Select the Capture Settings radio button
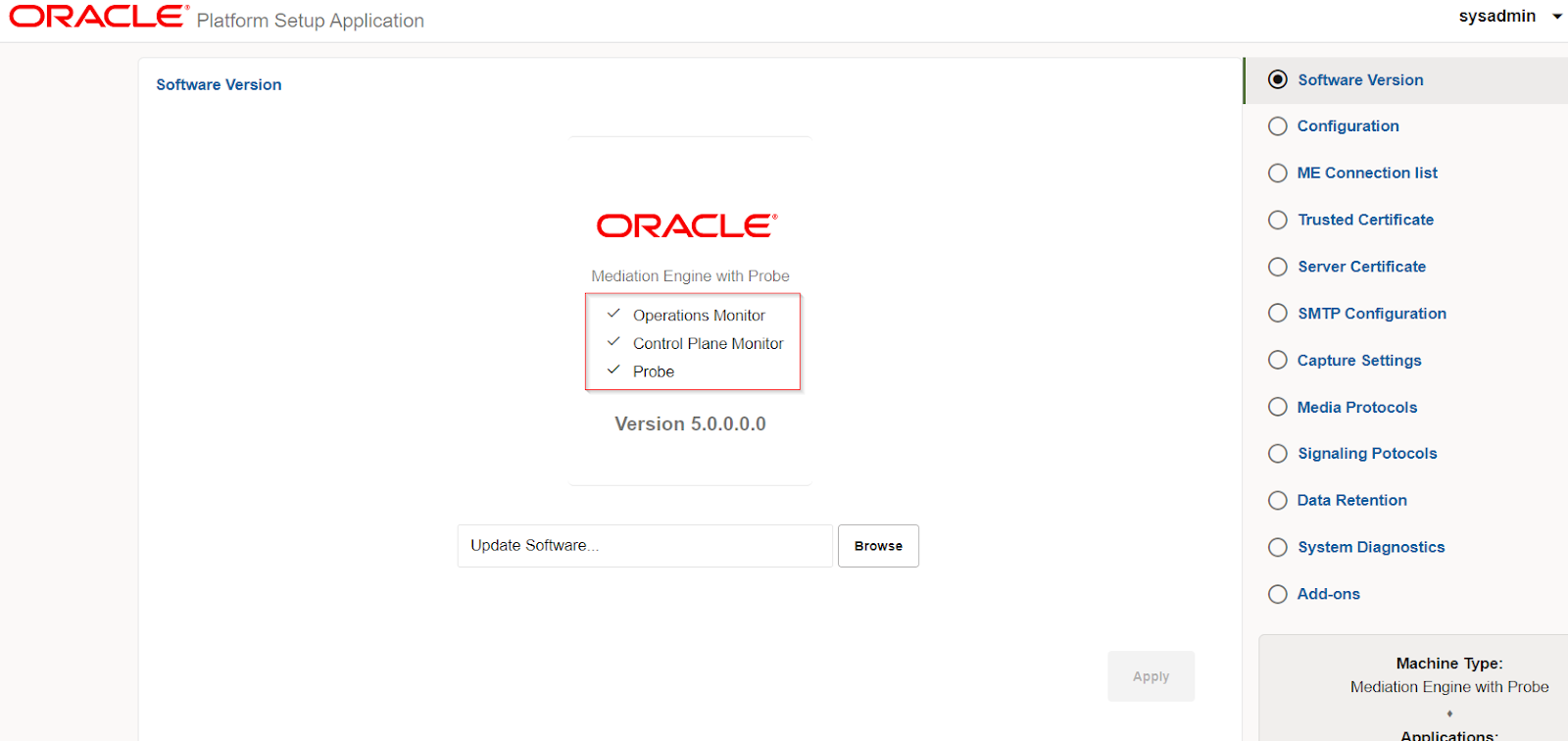1568x741 pixels. click(1278, 360)
